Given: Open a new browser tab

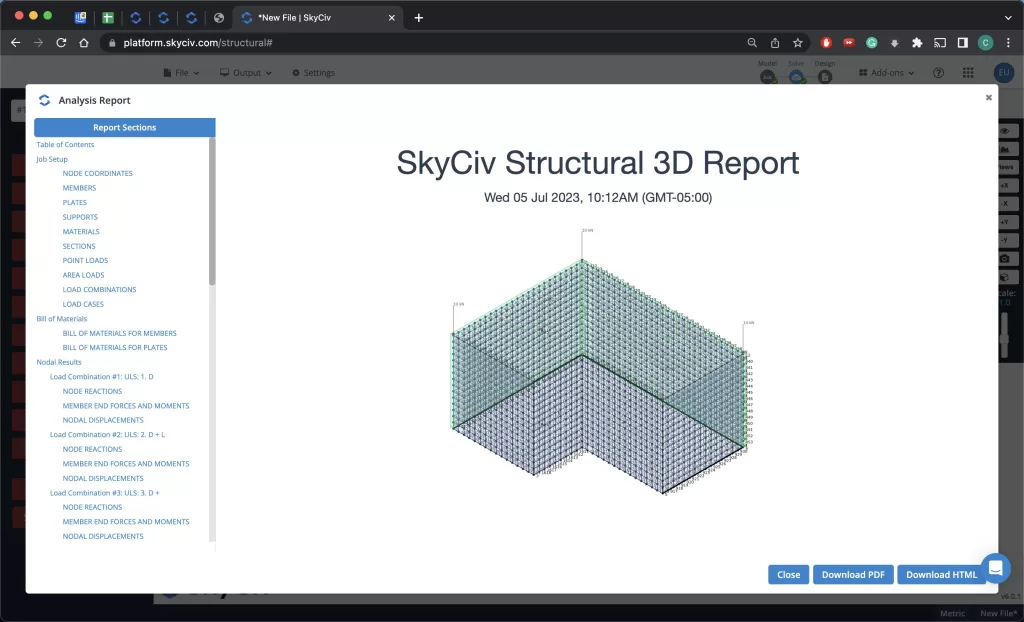Looking at the screenshot, I should [419, 18].
